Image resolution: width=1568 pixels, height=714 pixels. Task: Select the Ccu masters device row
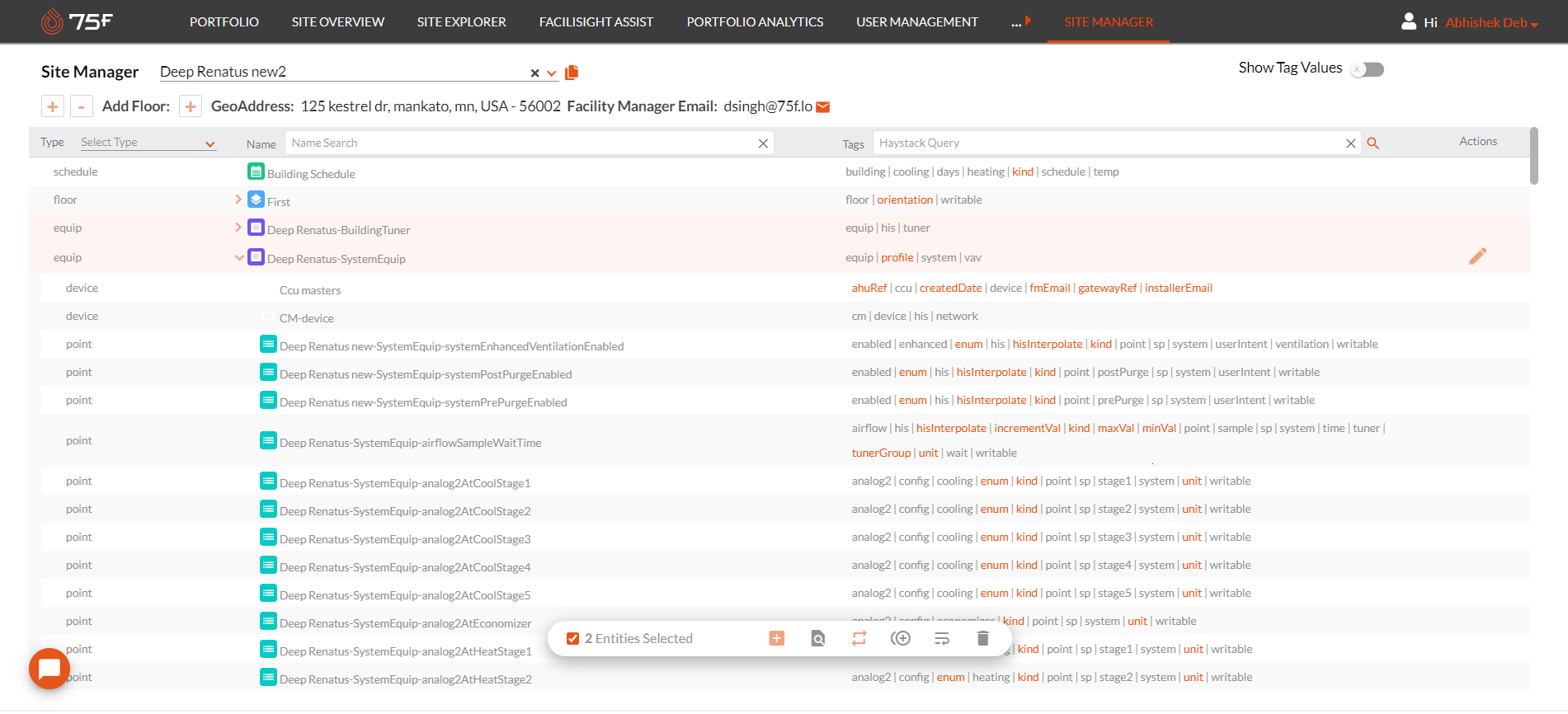785,289
